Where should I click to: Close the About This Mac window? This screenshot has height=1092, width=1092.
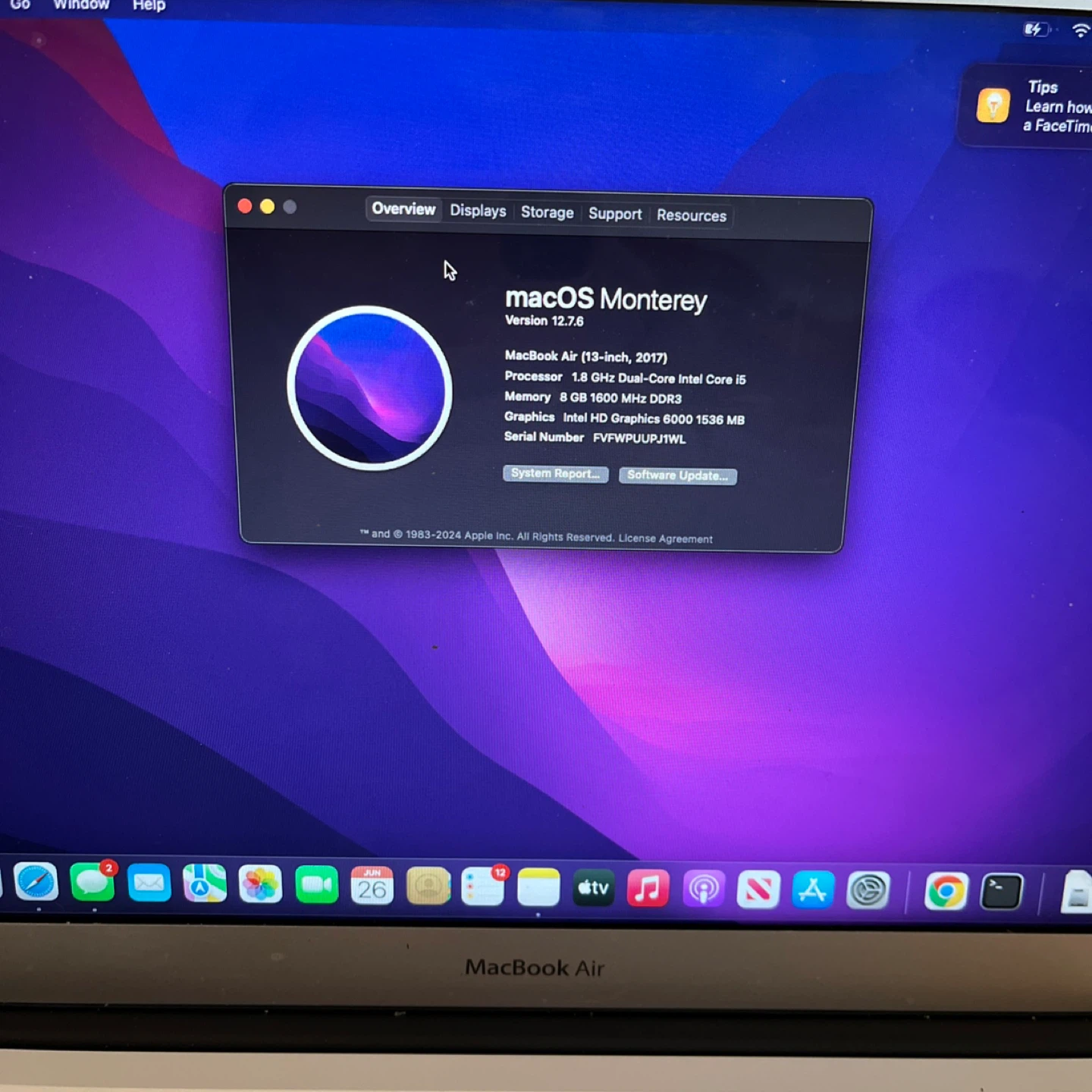coord(245,206)
